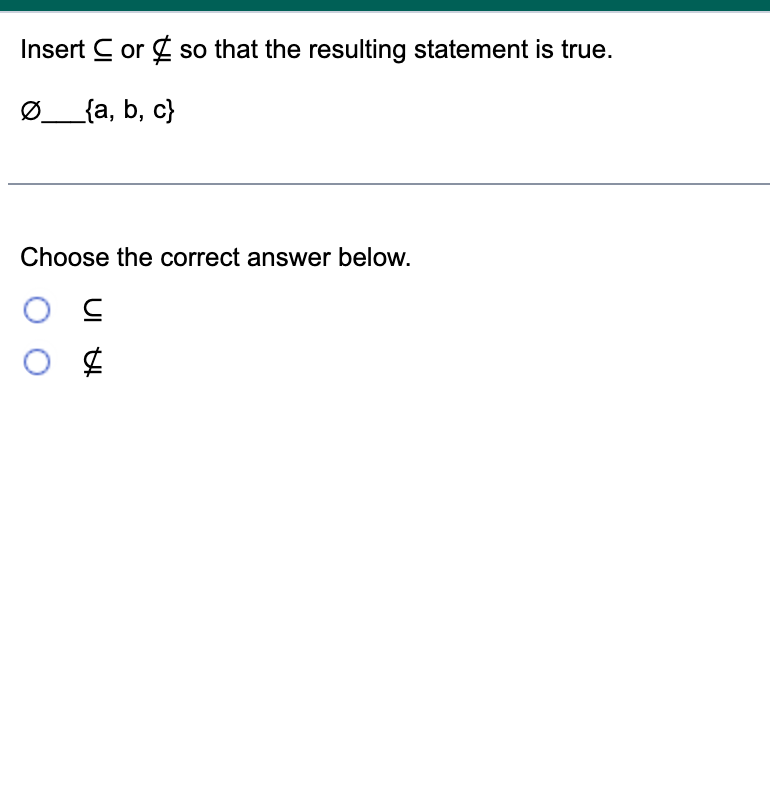Click the set {a, b, c}
This screenshot has width=770, height=806.
click(x=131, y=111)
